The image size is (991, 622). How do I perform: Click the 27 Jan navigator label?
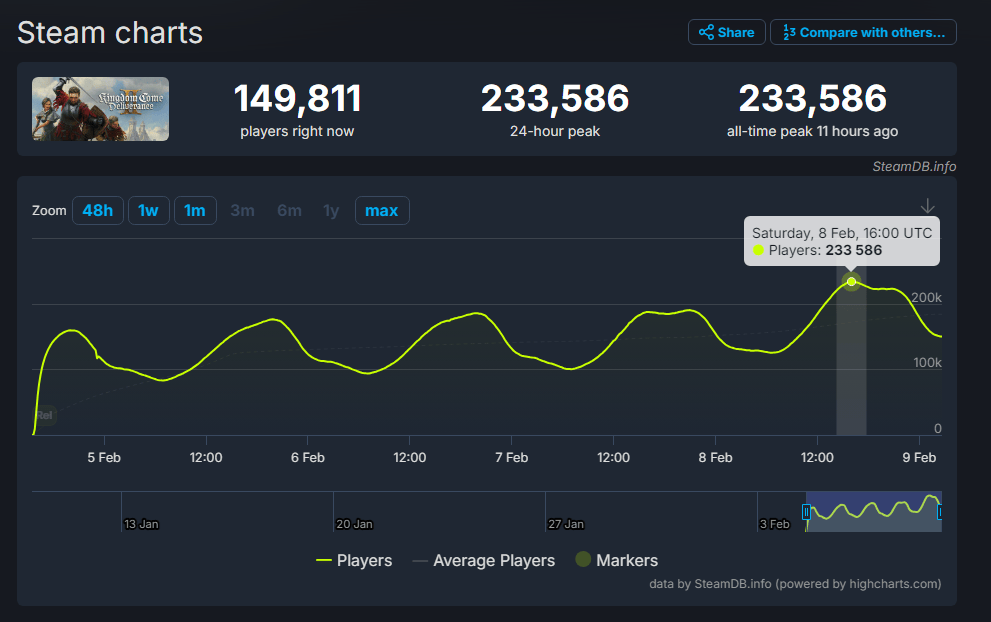[x=566, y=524]
